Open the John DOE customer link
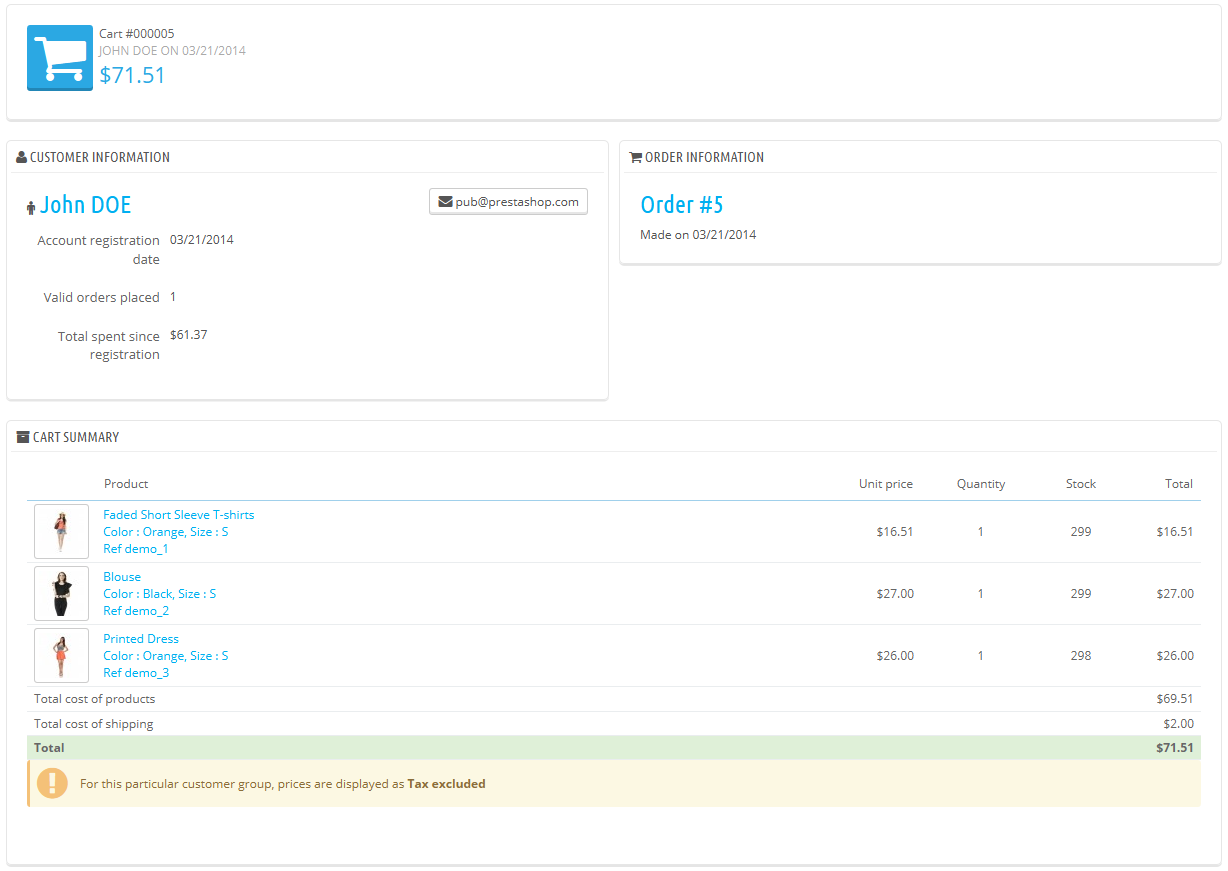This screenshot has height=871, width=1228. point(85,205)
